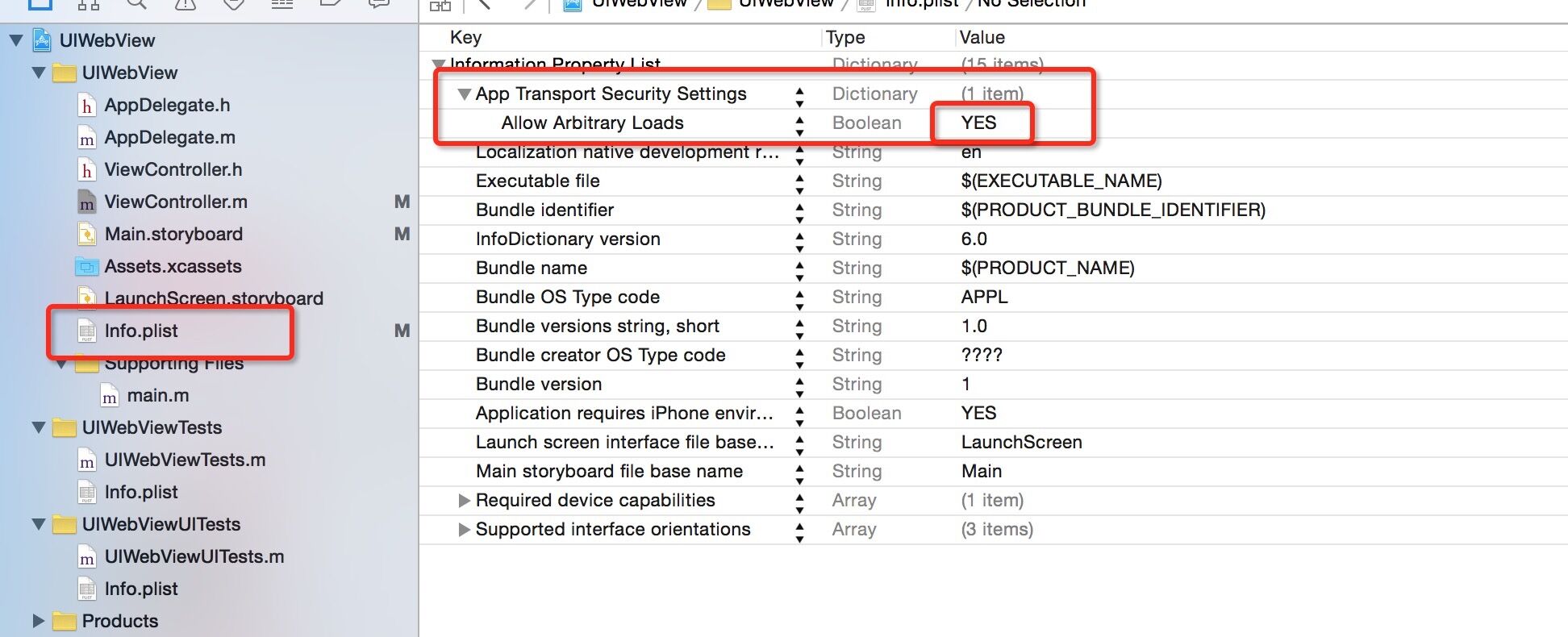Select Supporting Files group

pos(173,363)
